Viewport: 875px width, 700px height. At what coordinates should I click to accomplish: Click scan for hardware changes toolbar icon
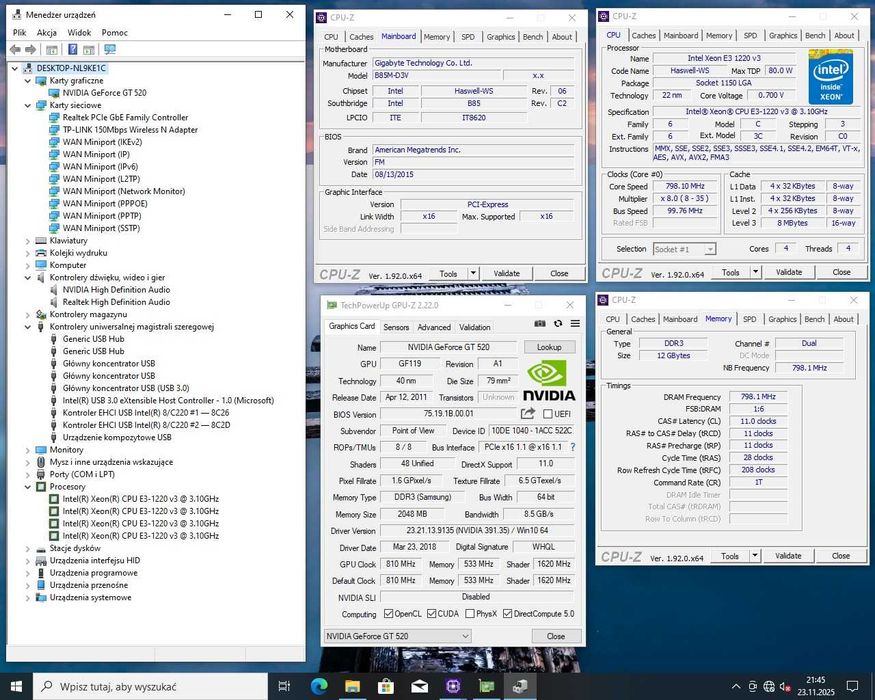[x=109, y=49]
